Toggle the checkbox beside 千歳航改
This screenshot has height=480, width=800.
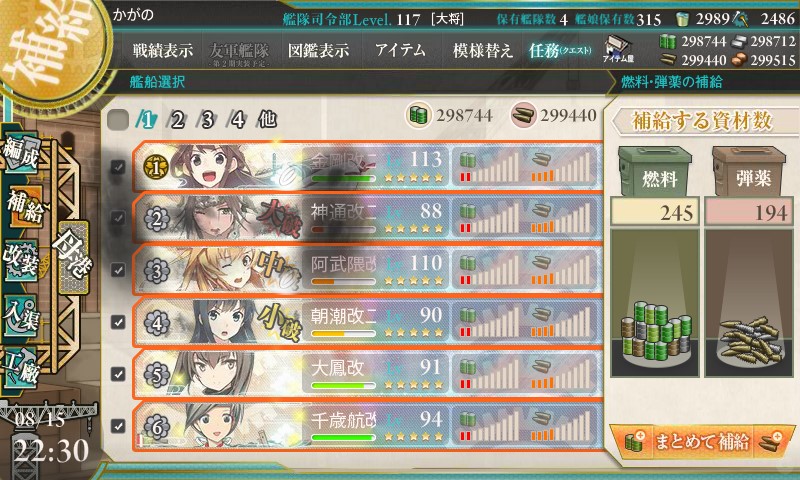point(118,425)
